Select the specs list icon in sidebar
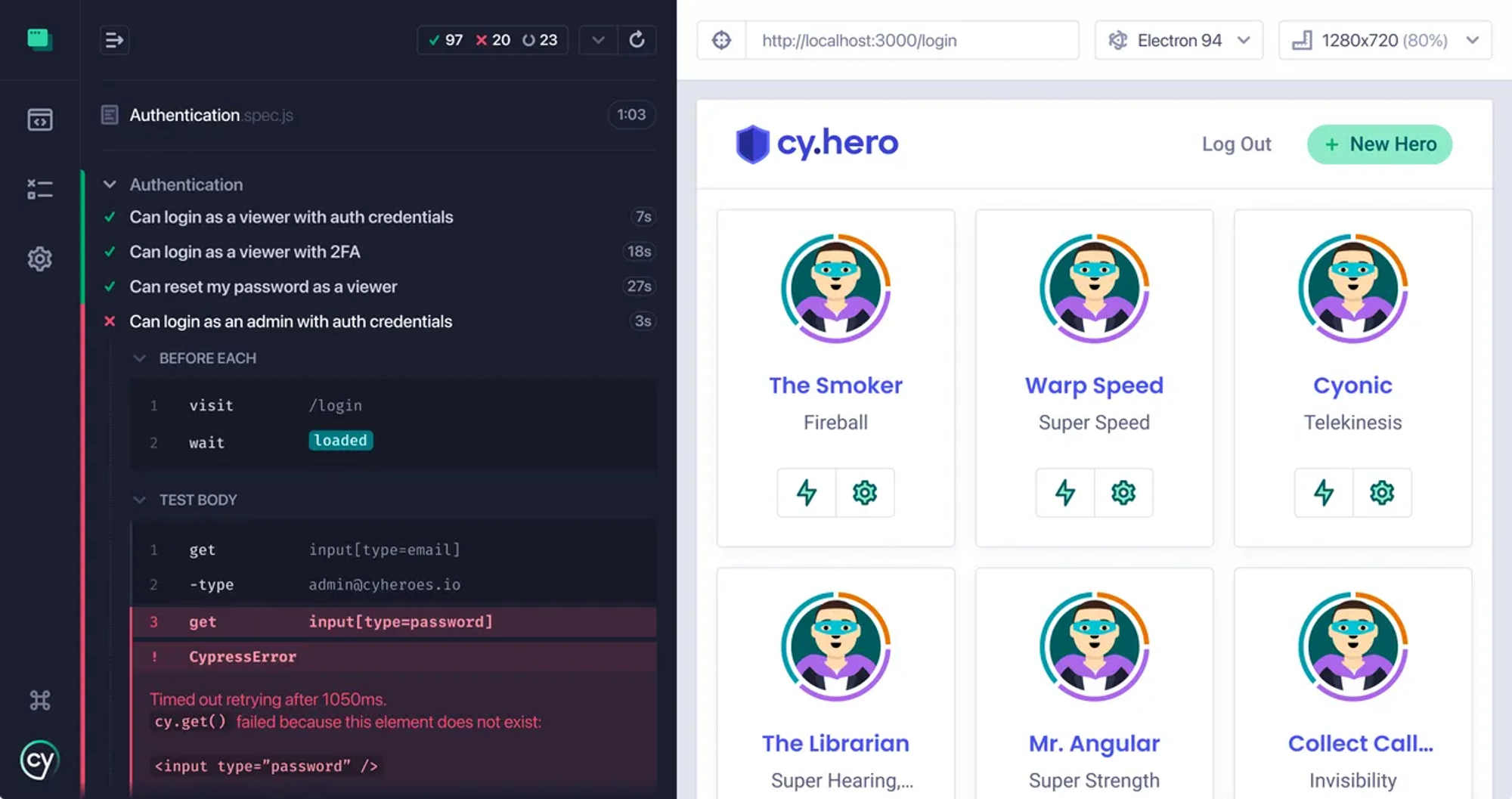Screen dimensions: 1512x799 [39, 119]
